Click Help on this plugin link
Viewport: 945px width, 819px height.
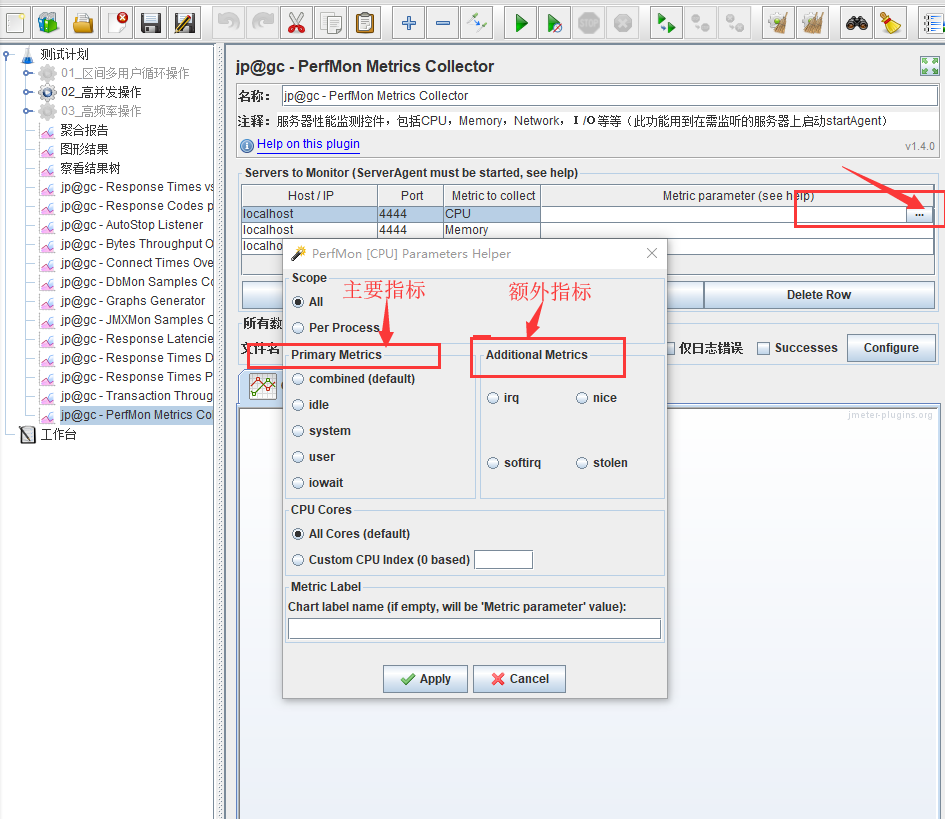[309, 144]
